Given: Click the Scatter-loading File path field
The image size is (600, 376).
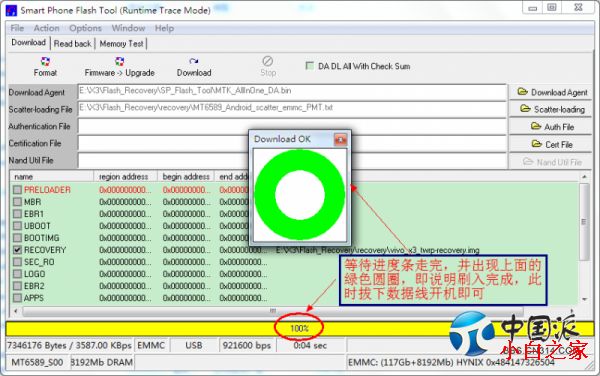Looking at the screenshot, I should [292, 109].
